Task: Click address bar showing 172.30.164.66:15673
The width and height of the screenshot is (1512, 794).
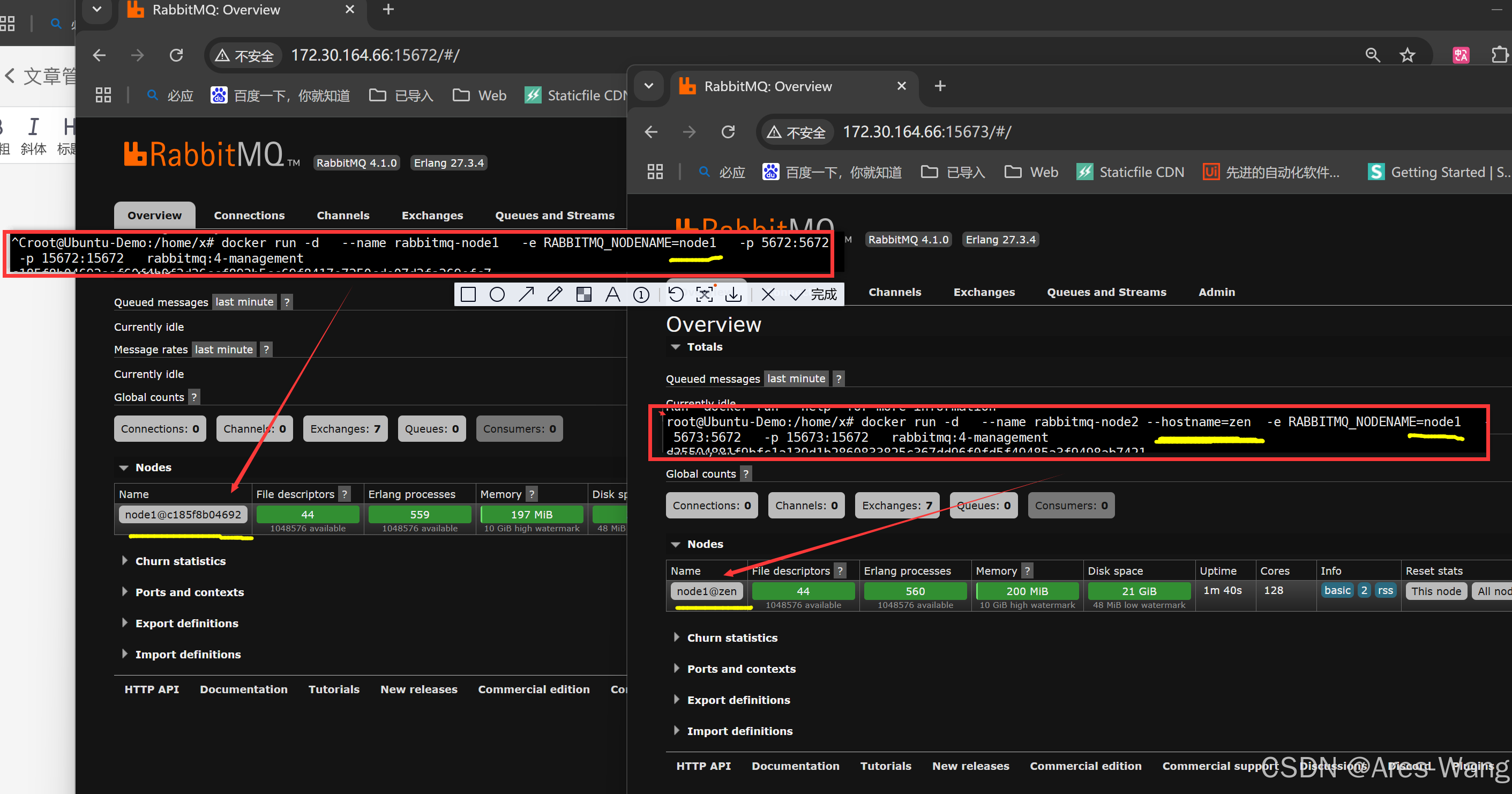Action: (x=926, y=131)
